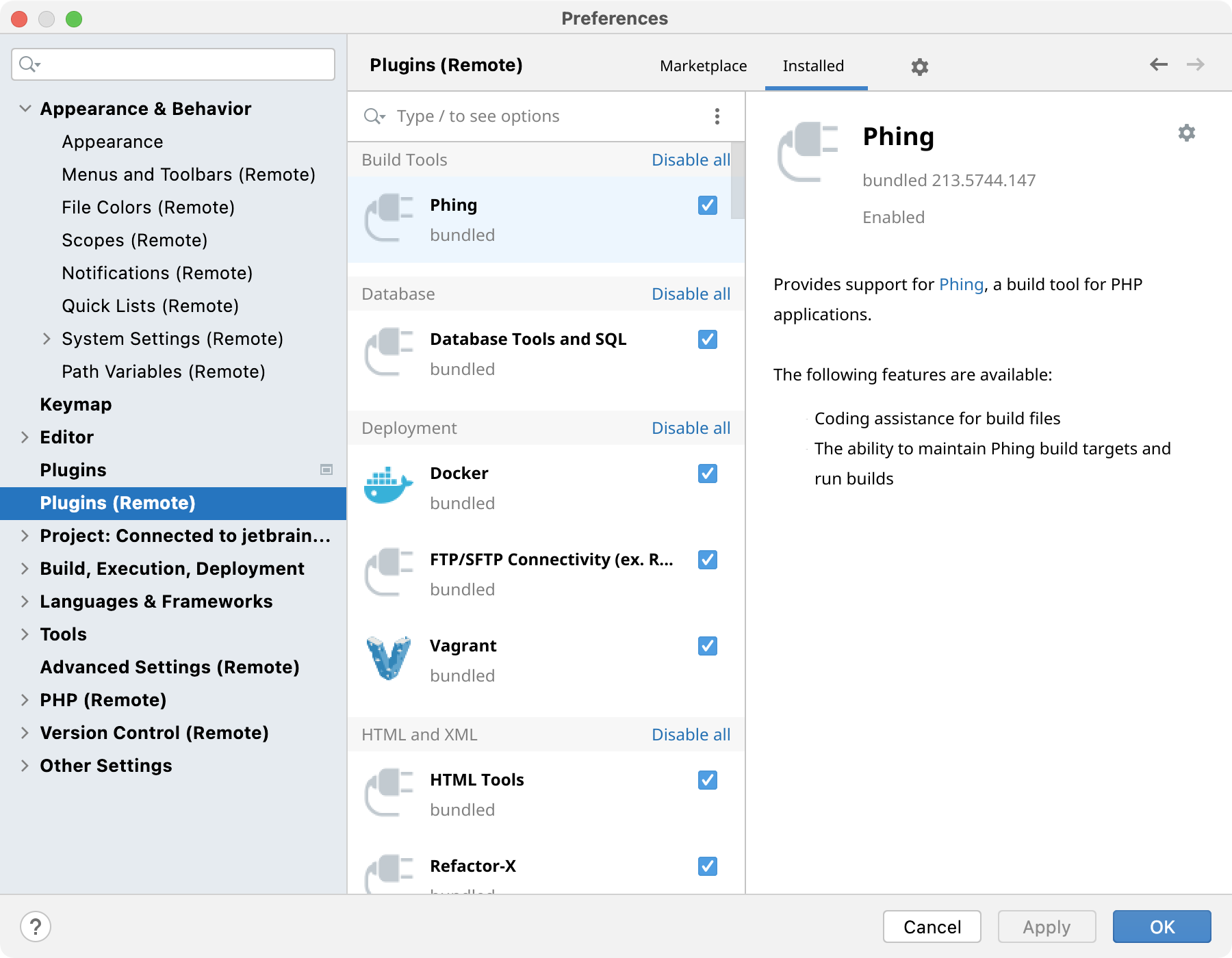
Task: Expand the Editor section
Action: [25, 437]
